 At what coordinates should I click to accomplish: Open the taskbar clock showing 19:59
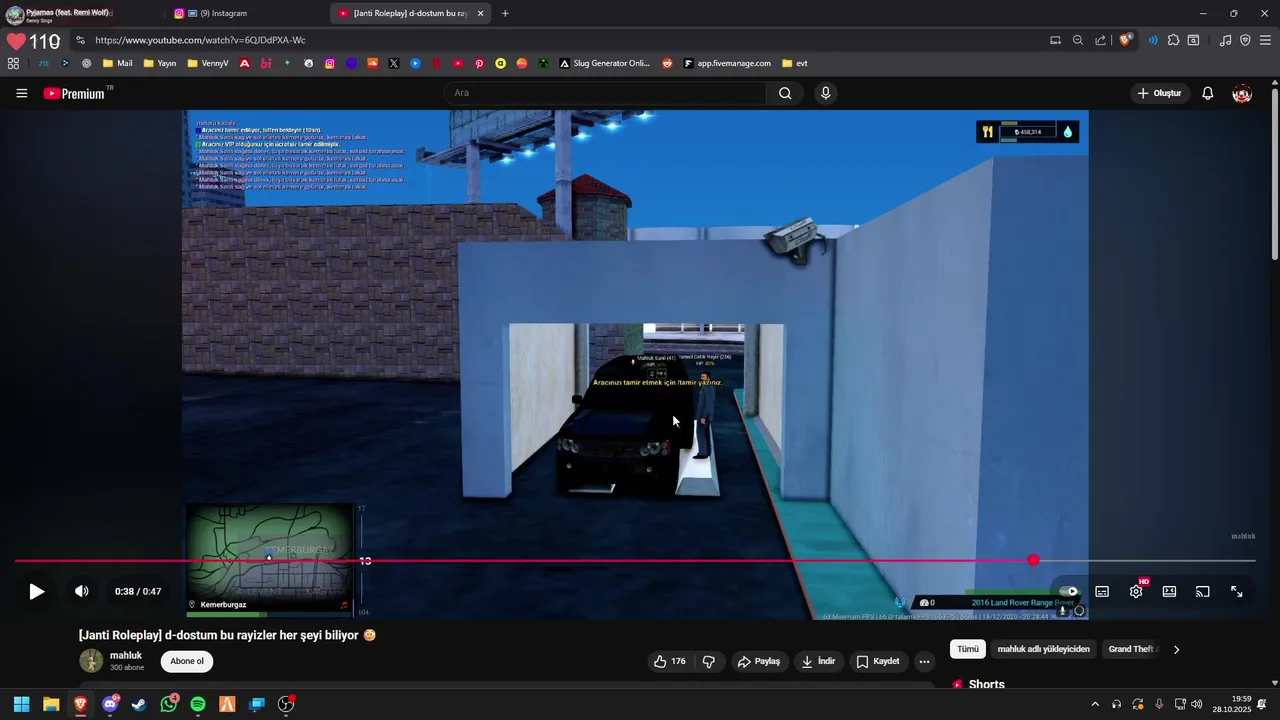1232,704
